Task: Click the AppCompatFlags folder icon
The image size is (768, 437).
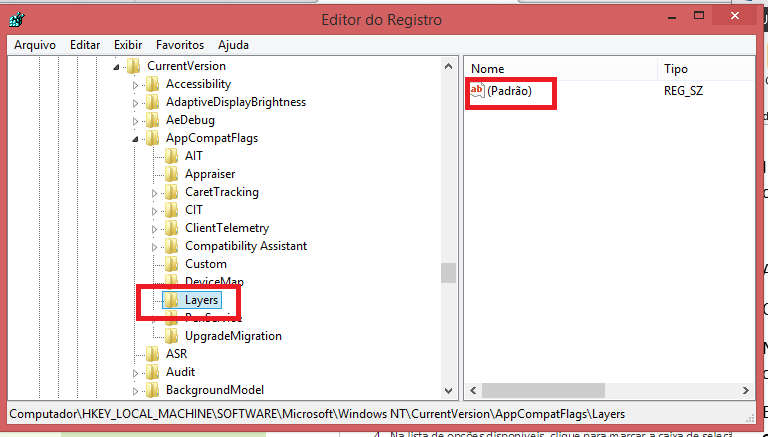Action: pos(152,138)
